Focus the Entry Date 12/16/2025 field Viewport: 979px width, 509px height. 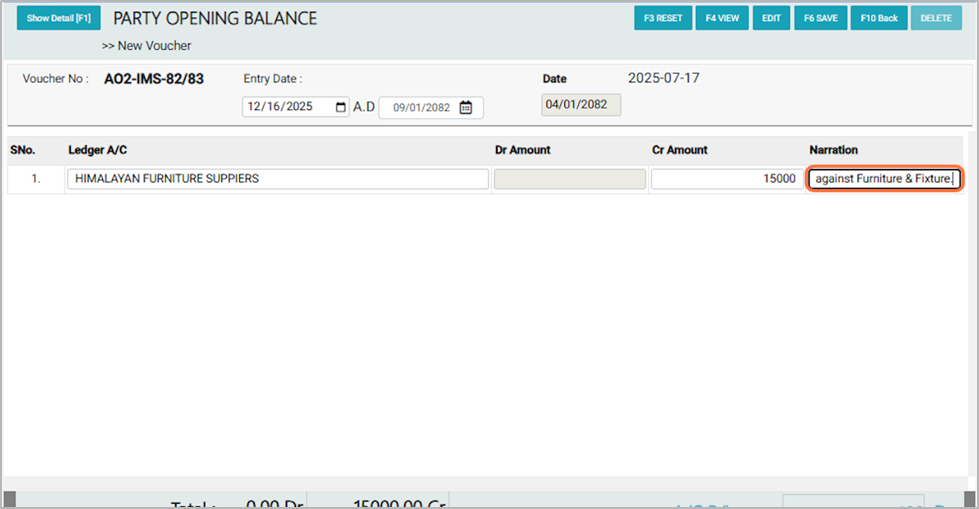click(x=288, y=108)
